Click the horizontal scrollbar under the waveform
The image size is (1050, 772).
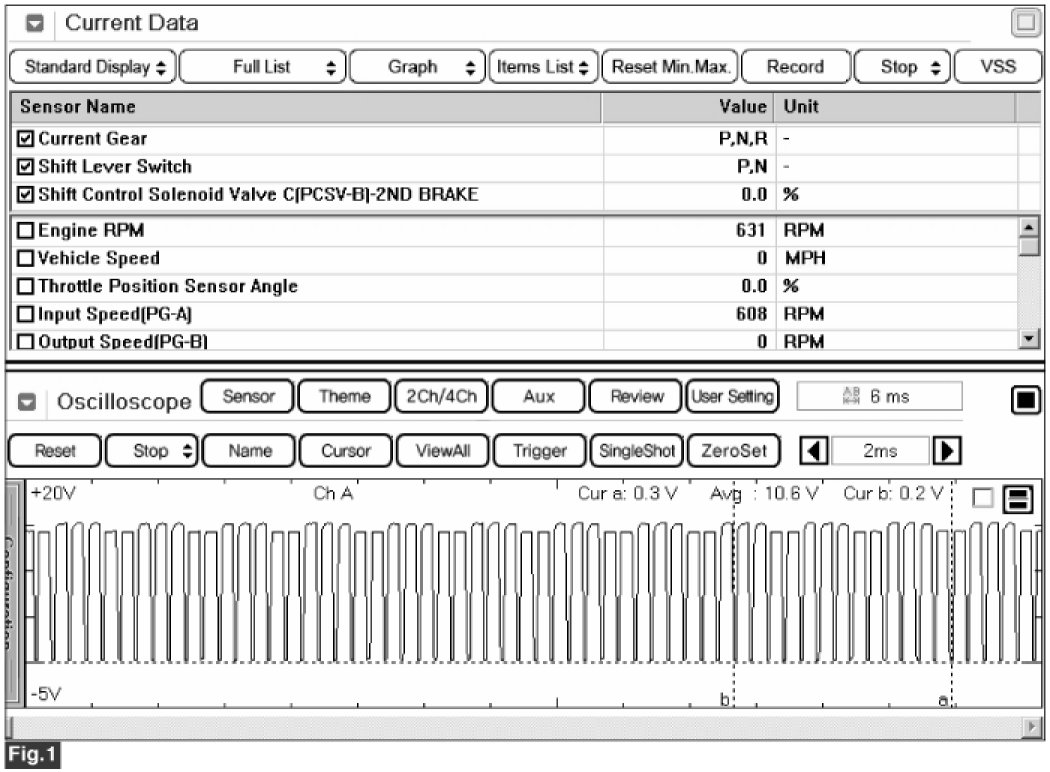tap(515, 725)
